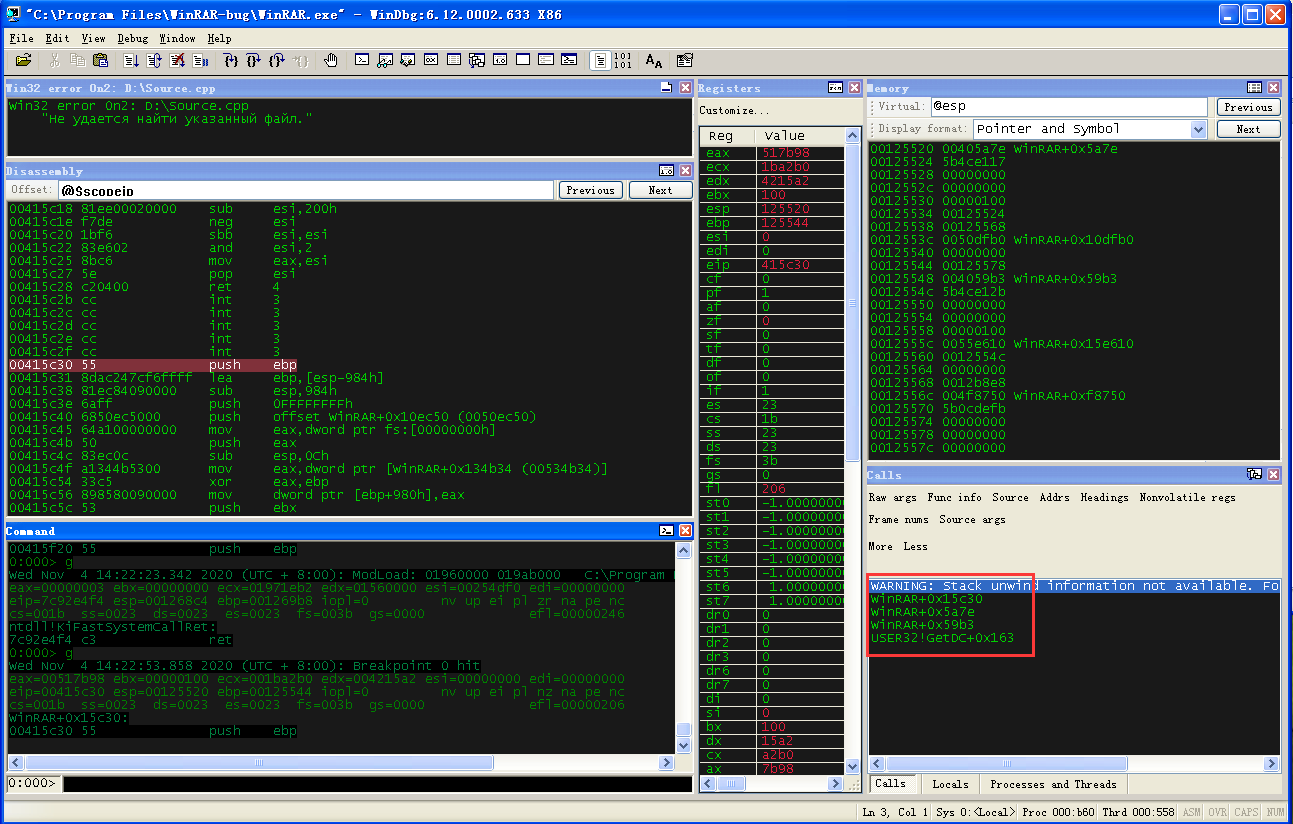Toggle Func info in Calls panel
1293x824 pixels.
[954, 497]
